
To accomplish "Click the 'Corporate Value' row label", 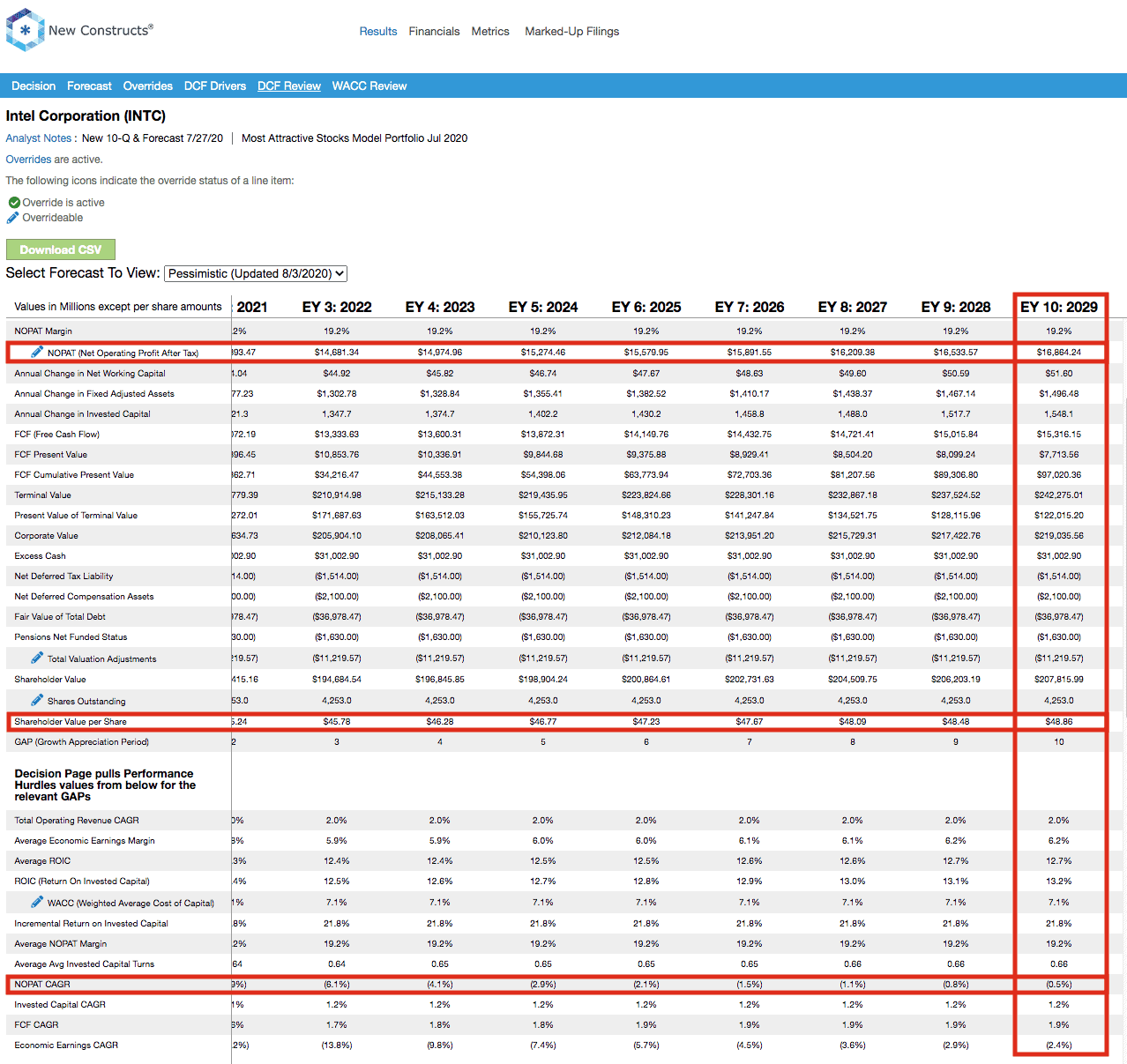I will 46,536.
